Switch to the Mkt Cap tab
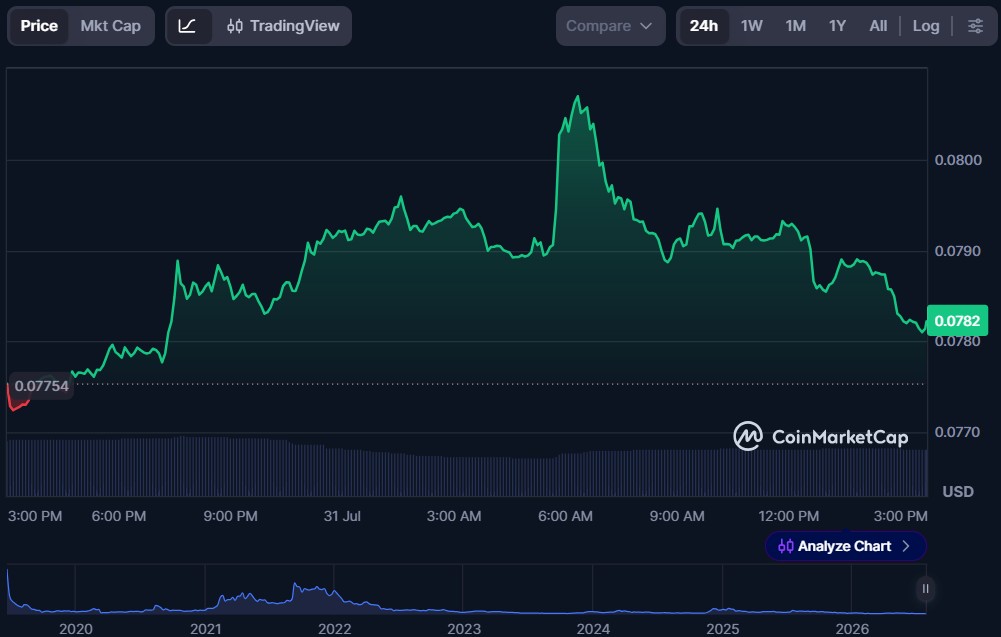The width and height of the screenshot is (1001, 637). click(x=110, y=26)
